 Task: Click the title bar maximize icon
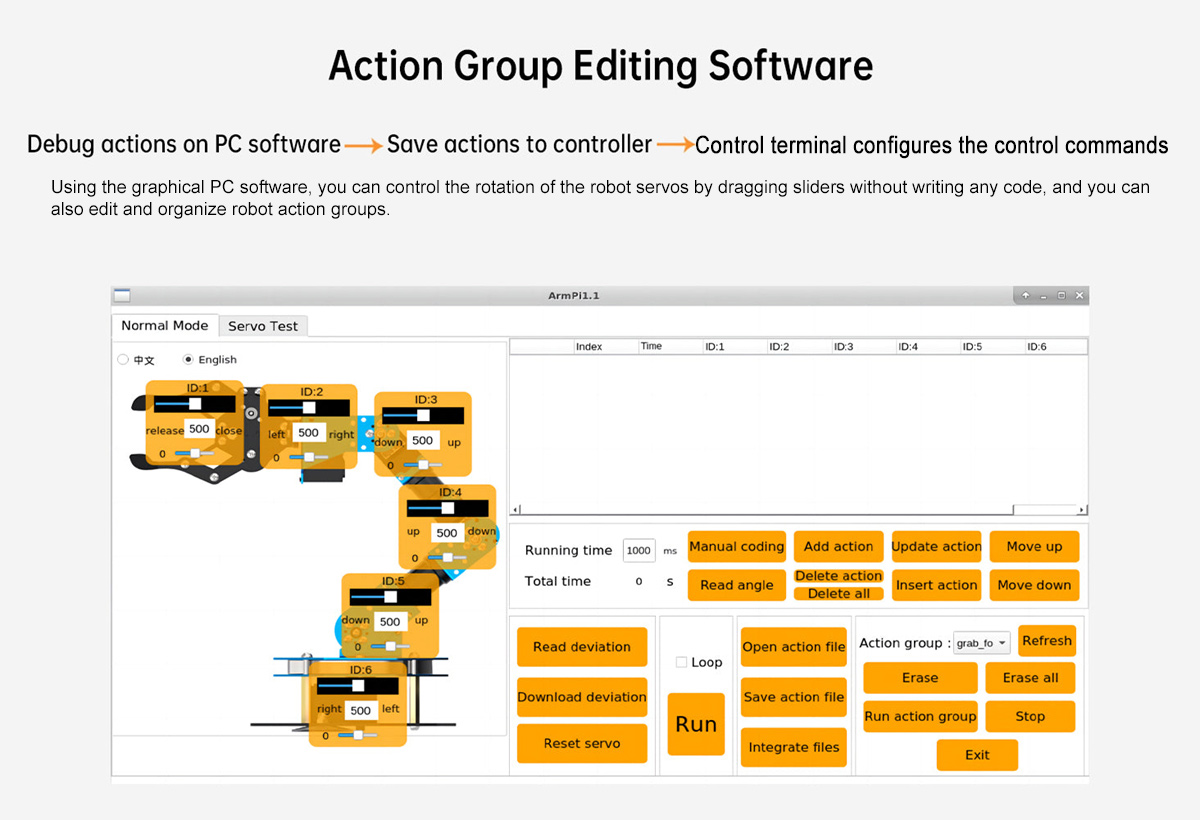click(1061, 296)
